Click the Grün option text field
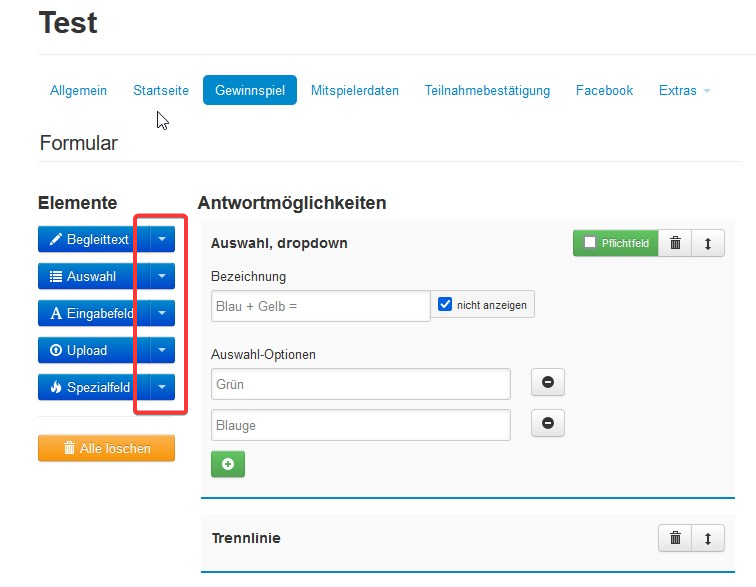Screen dimensions: 756x587 click(360, 384)
